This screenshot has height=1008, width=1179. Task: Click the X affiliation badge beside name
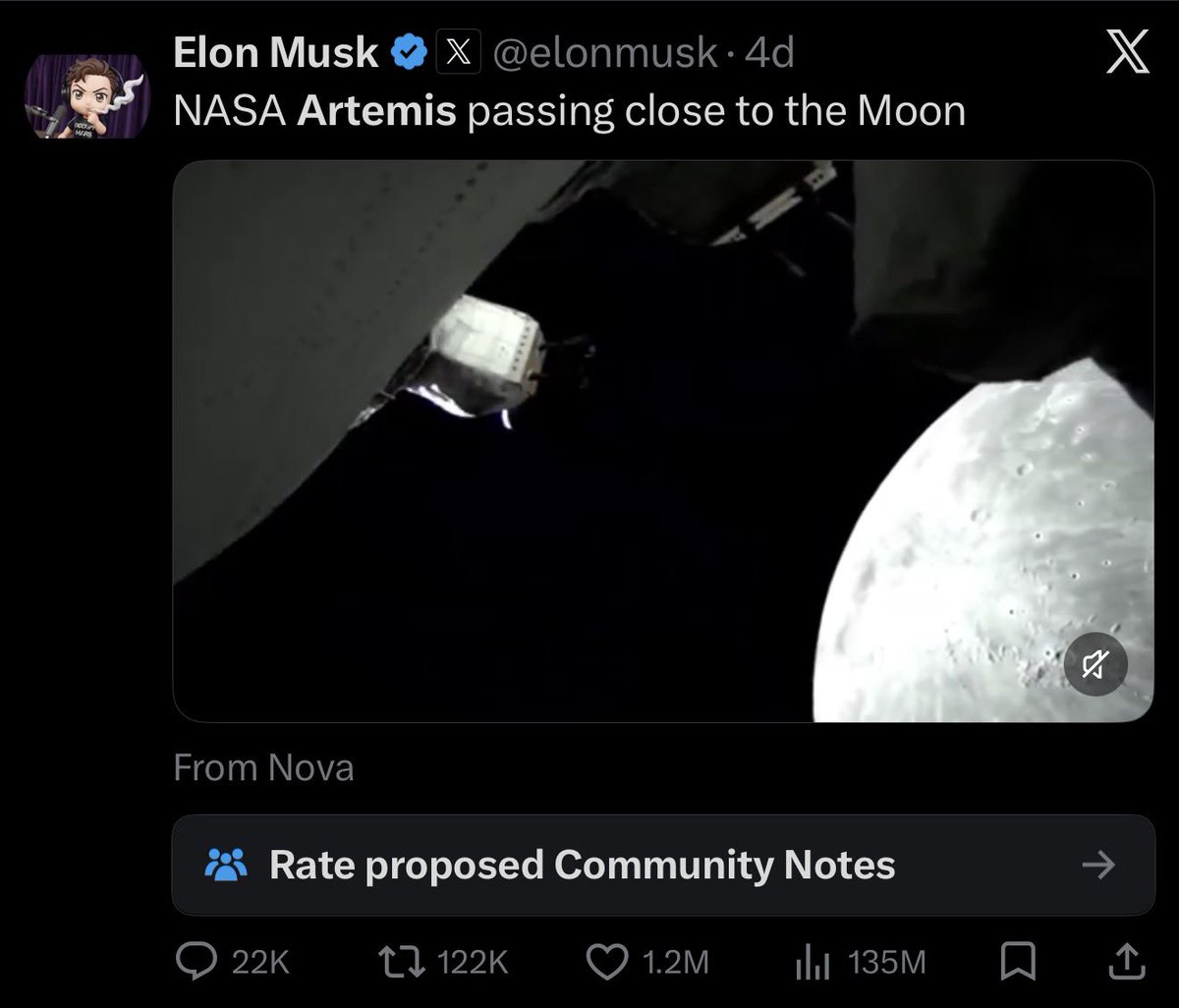[457, 54]
